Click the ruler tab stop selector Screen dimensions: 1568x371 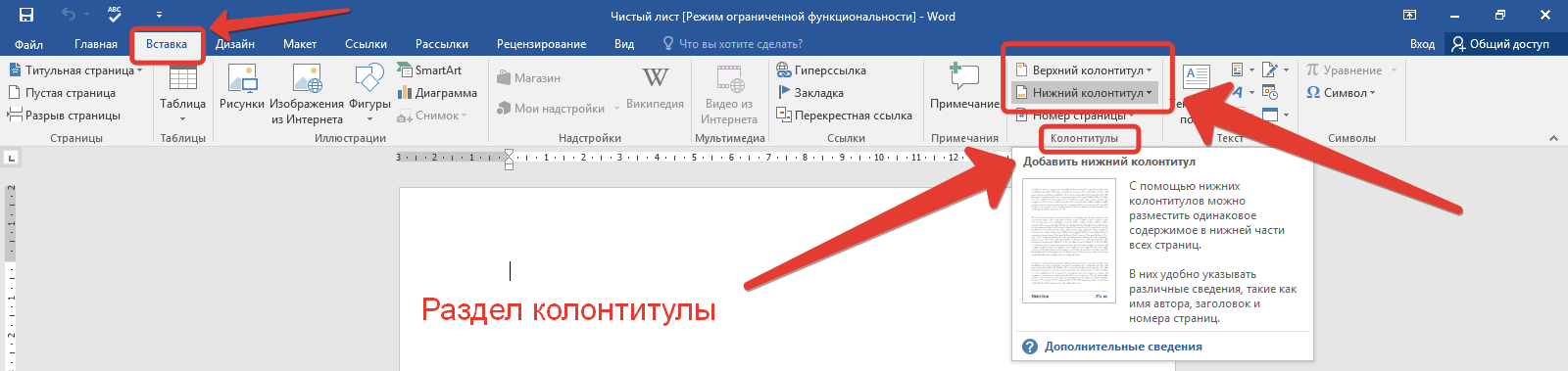click(11, 157)
